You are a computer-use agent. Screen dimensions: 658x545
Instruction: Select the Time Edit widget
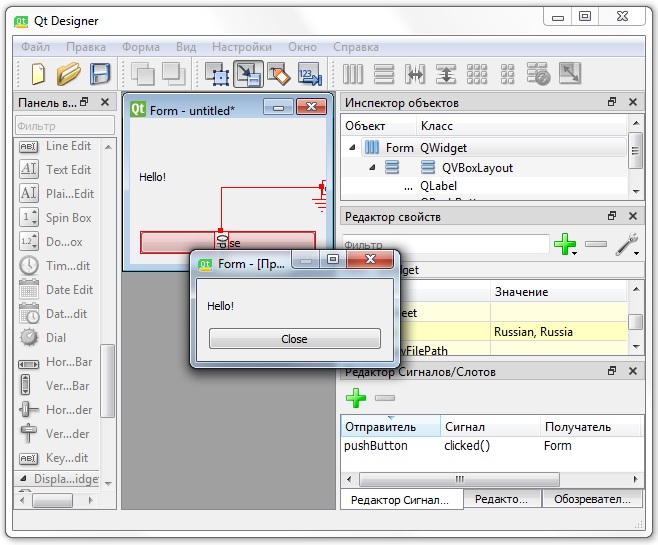(57, 266)
